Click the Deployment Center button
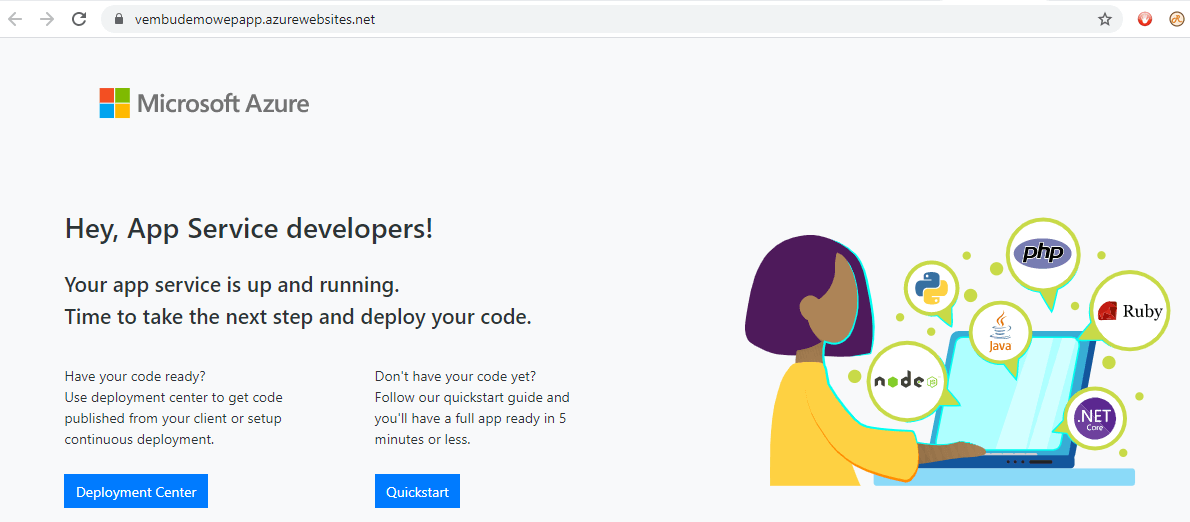 click(136, 492)
